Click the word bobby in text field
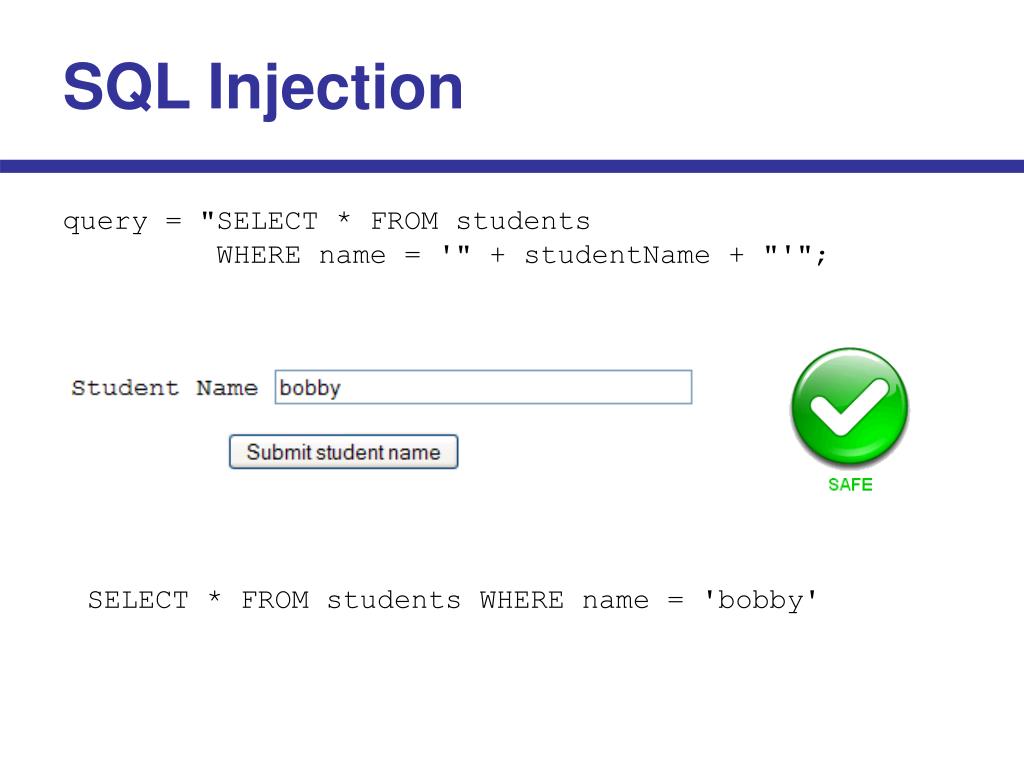 click(310, 388)
